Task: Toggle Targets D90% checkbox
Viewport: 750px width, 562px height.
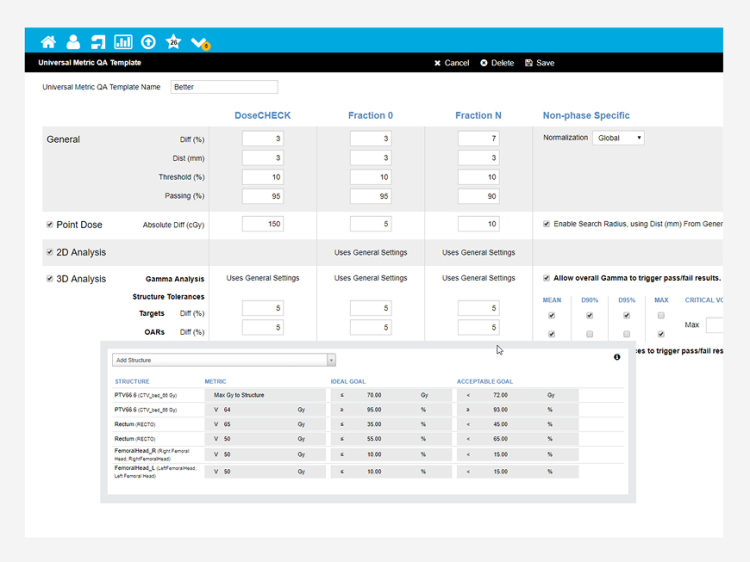Action: coord(589,316)
